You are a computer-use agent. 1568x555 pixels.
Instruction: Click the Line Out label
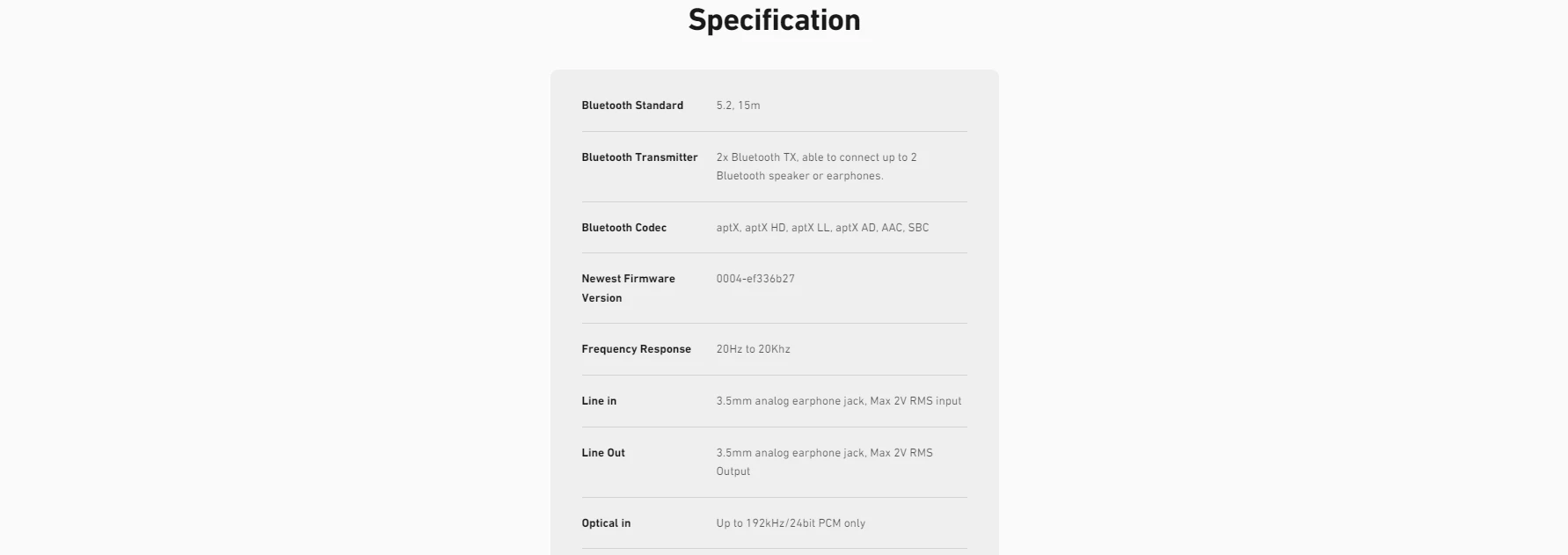pos(603,453)
